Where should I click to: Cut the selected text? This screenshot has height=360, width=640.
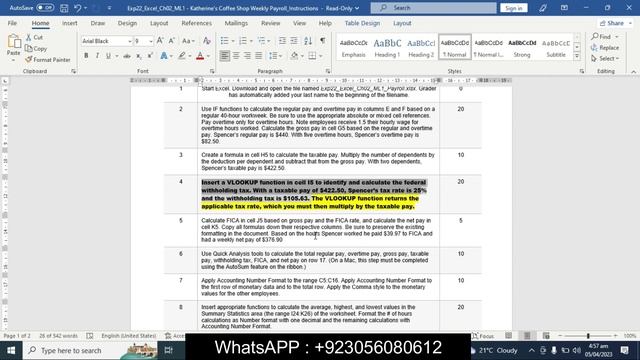coord(34,37)
